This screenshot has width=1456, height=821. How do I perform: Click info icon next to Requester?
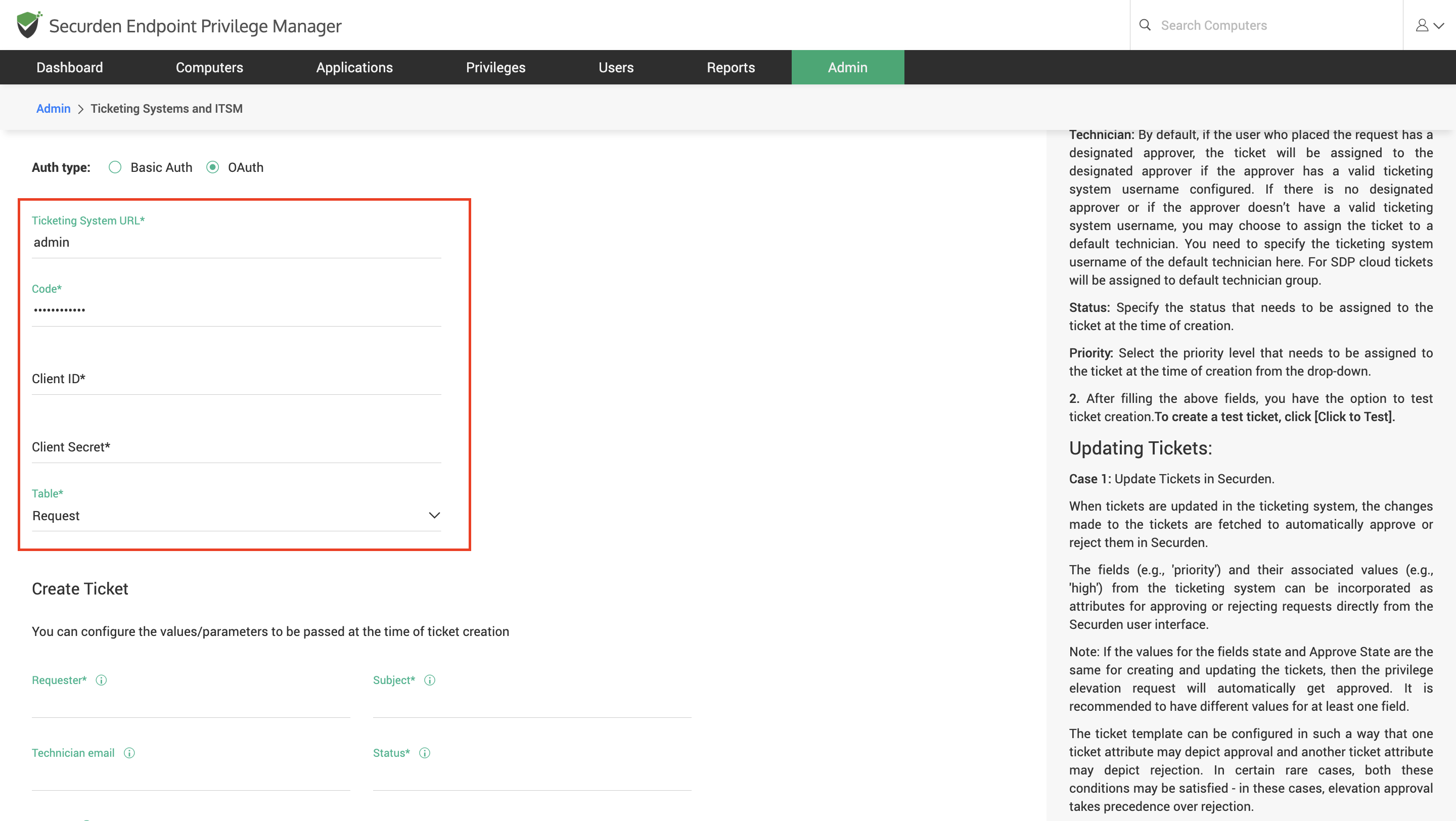tap(101, 680)
